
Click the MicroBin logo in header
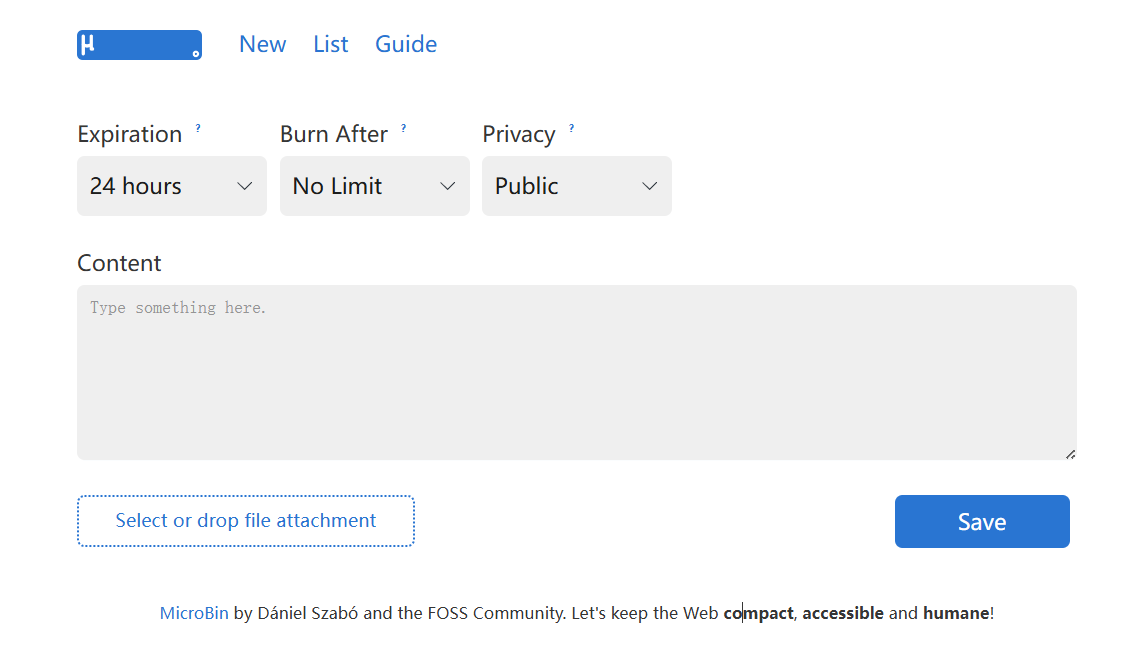[139, 45]
